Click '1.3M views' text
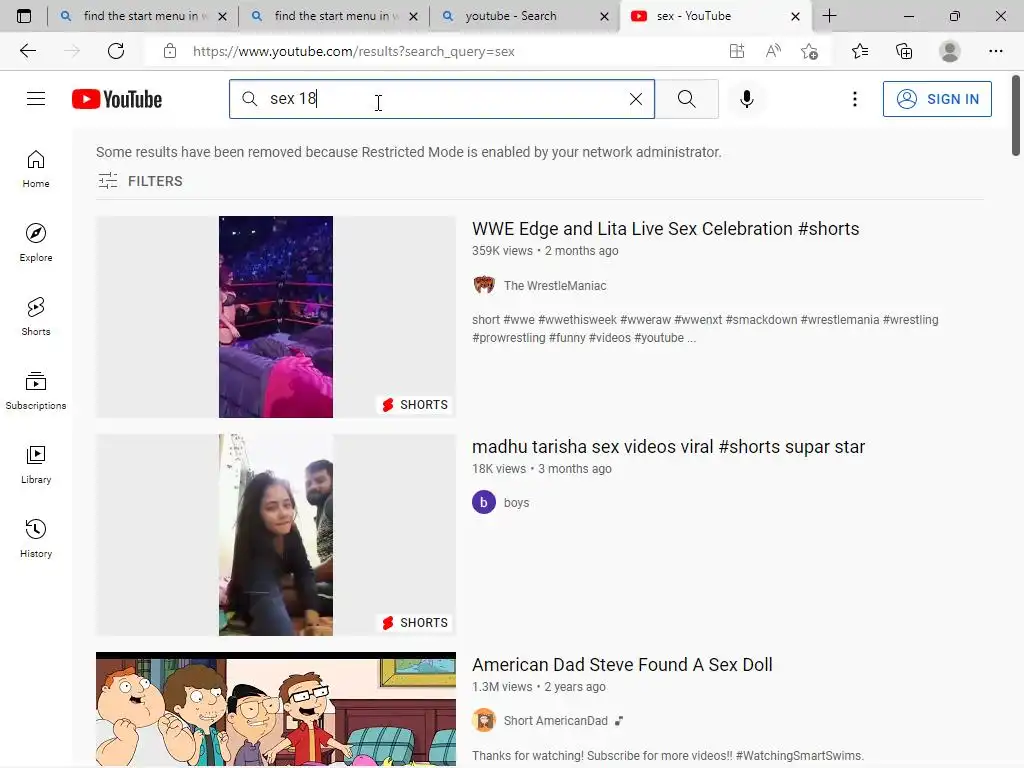This screenshot has height=768, width=1024. tap(502, 687)
